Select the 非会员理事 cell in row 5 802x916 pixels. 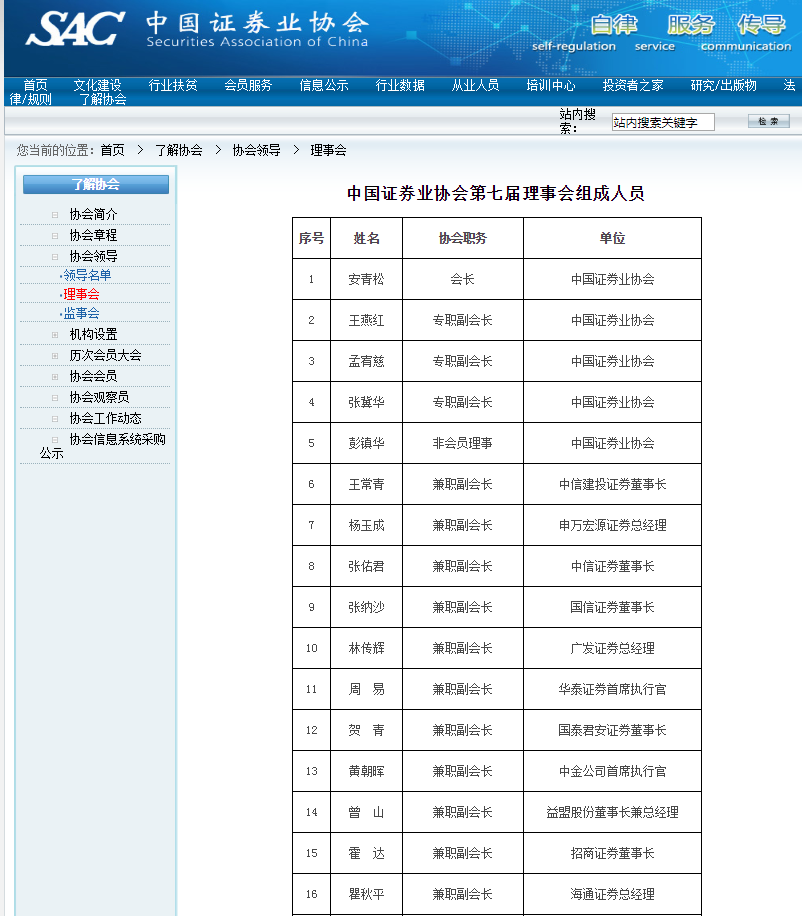[x=463, y=443]
